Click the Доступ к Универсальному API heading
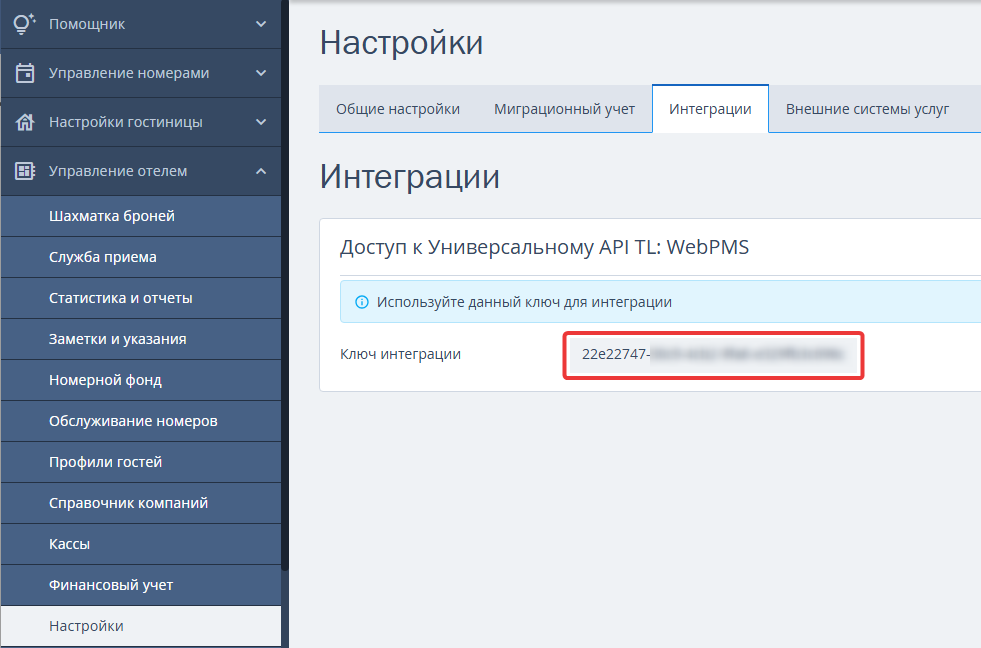The width and height of the screenshot is (981, 648). (x=544, y=247)
